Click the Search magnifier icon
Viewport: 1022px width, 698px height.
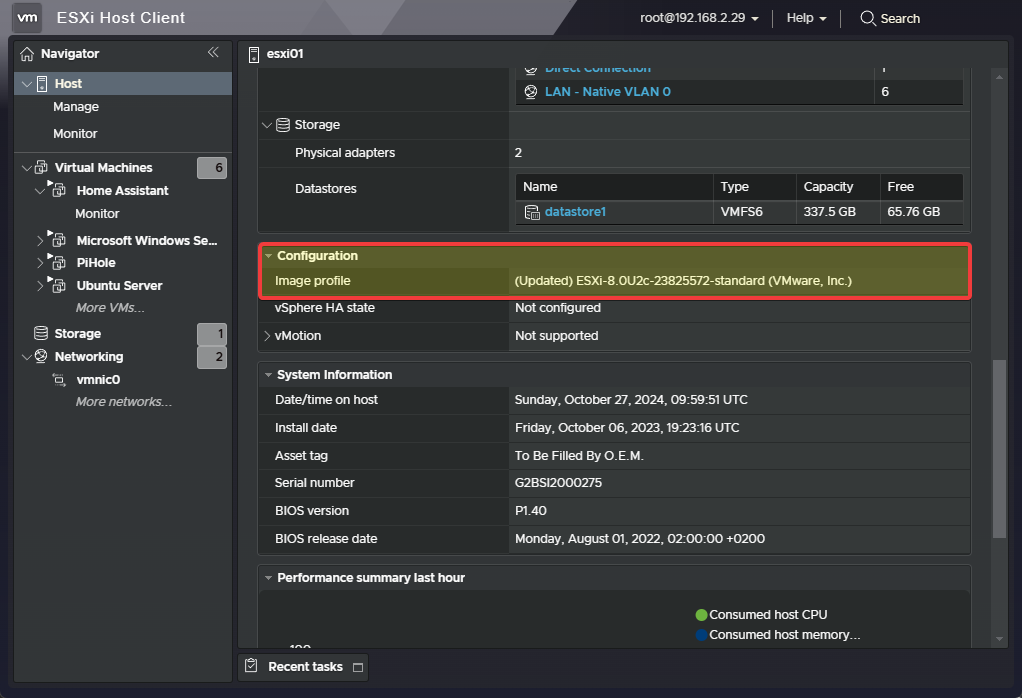tap(868, 18)
